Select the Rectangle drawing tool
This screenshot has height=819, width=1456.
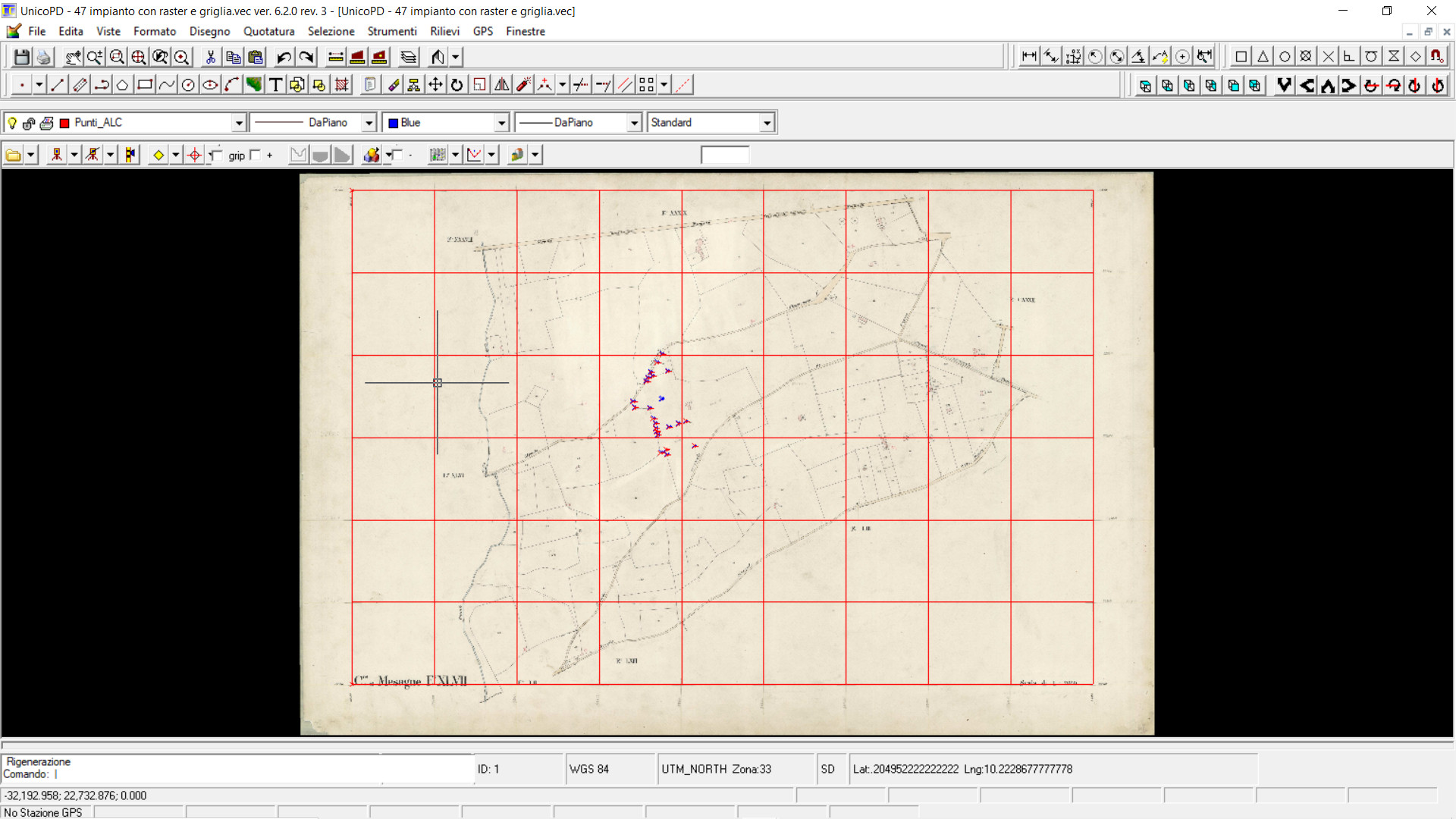[144, 85]
